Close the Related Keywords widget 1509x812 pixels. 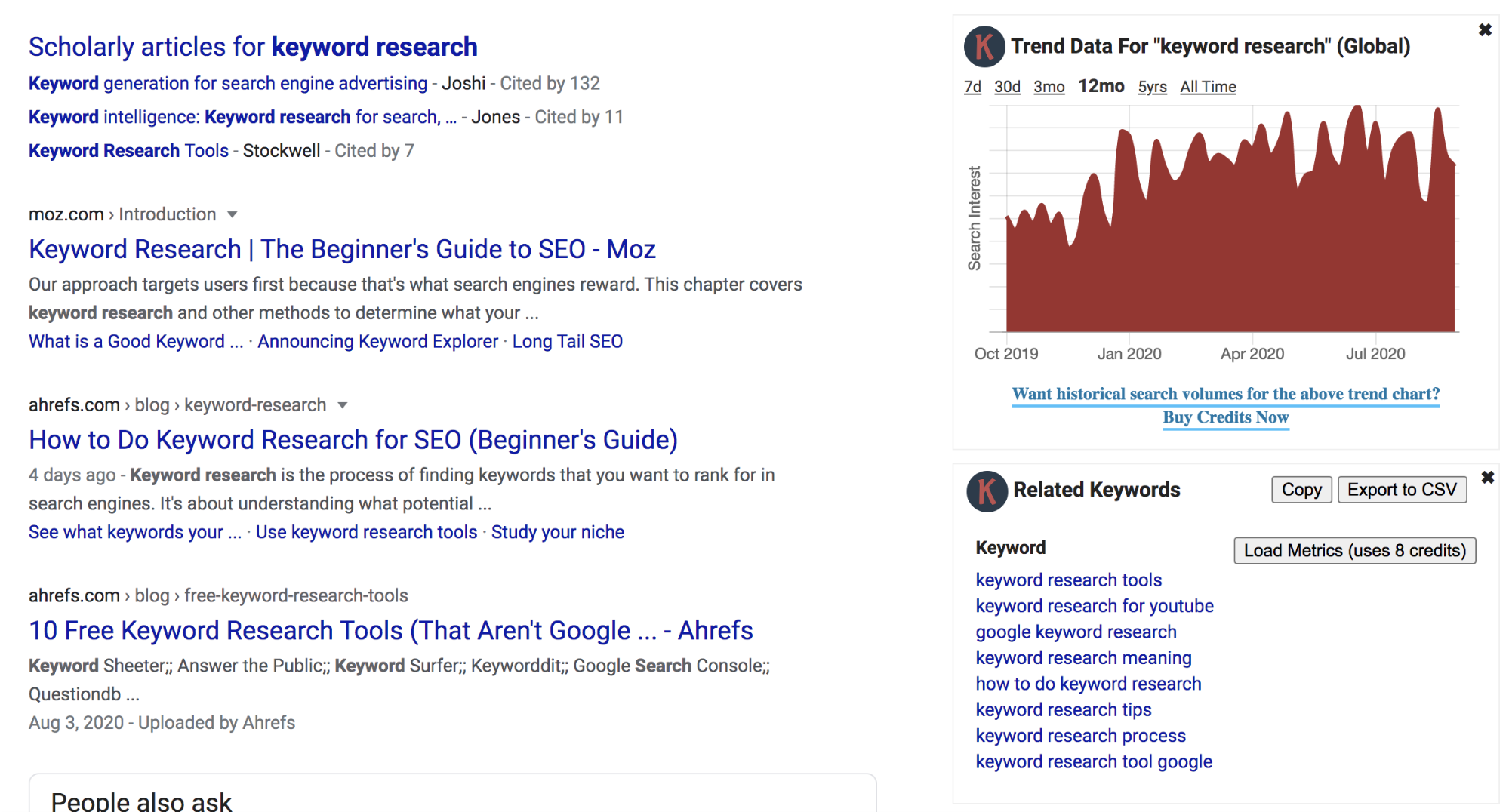tap(1487, 478)
